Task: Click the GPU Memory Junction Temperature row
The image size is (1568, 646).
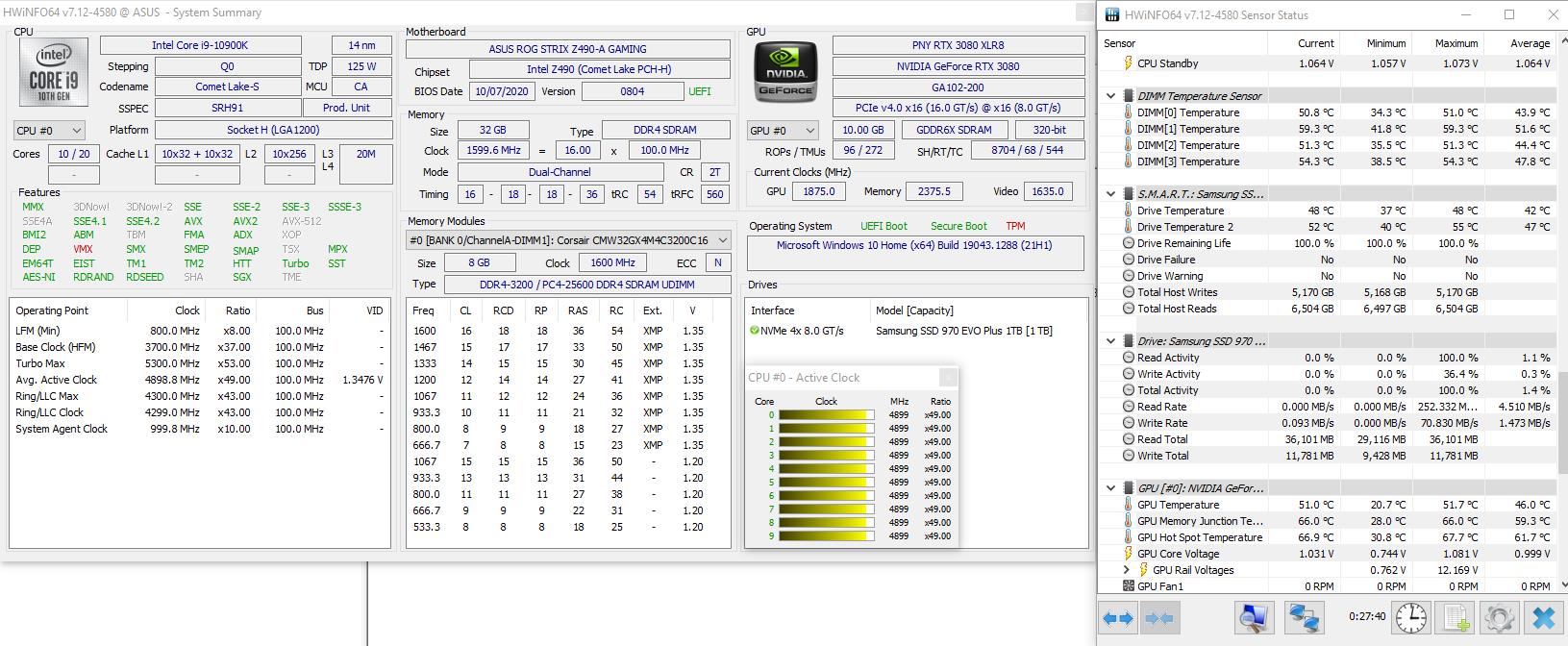Action: 1328,521
